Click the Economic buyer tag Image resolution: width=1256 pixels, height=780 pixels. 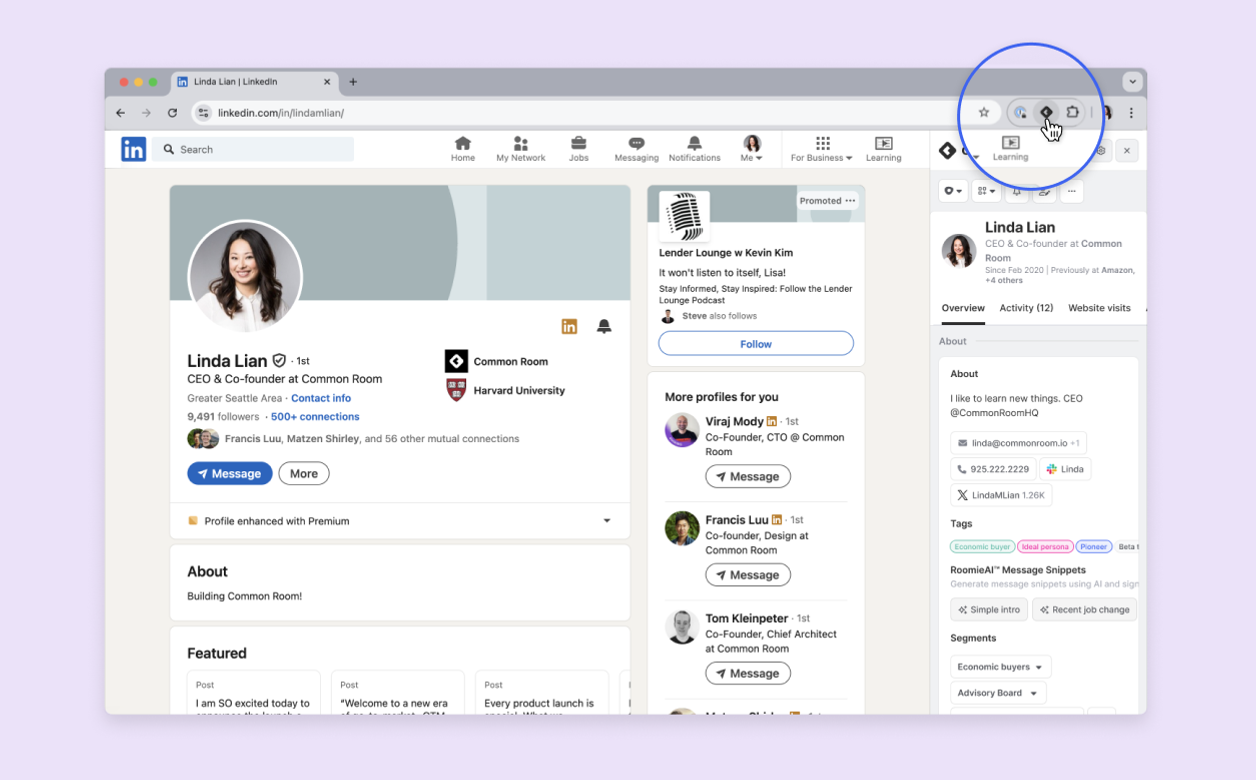(x=982, y=547)
